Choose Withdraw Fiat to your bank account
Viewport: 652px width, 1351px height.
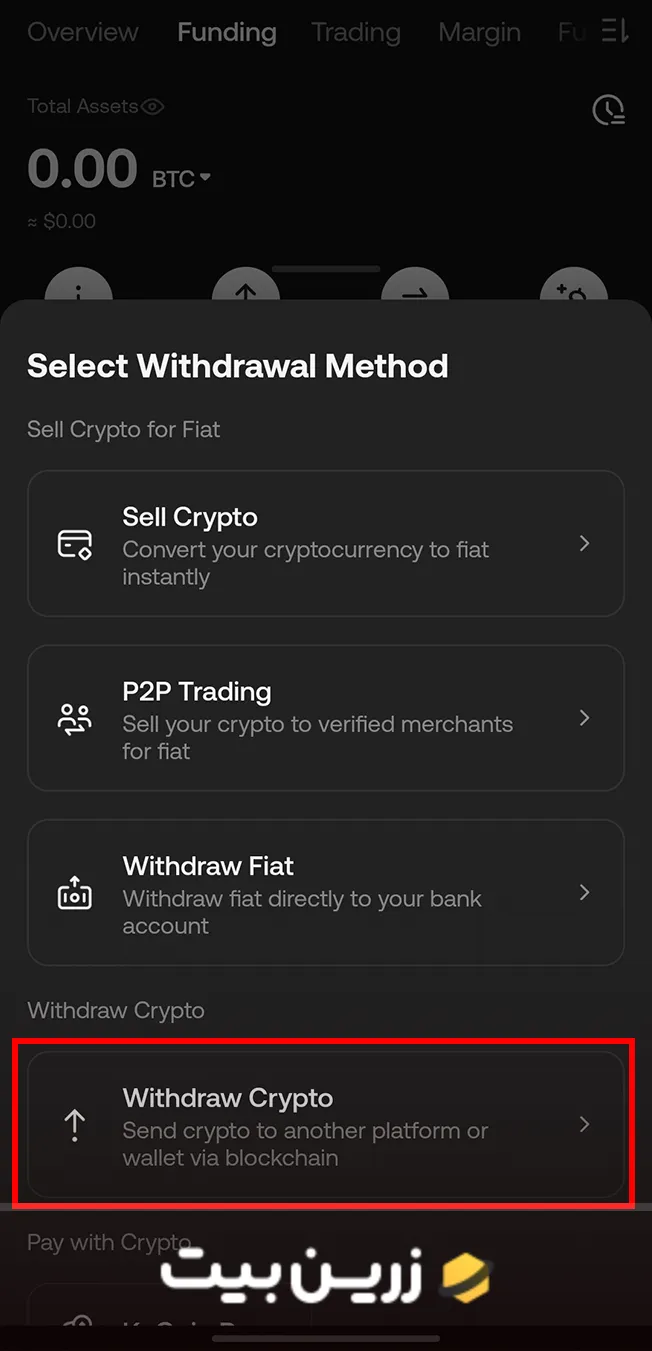pos(326,892)
